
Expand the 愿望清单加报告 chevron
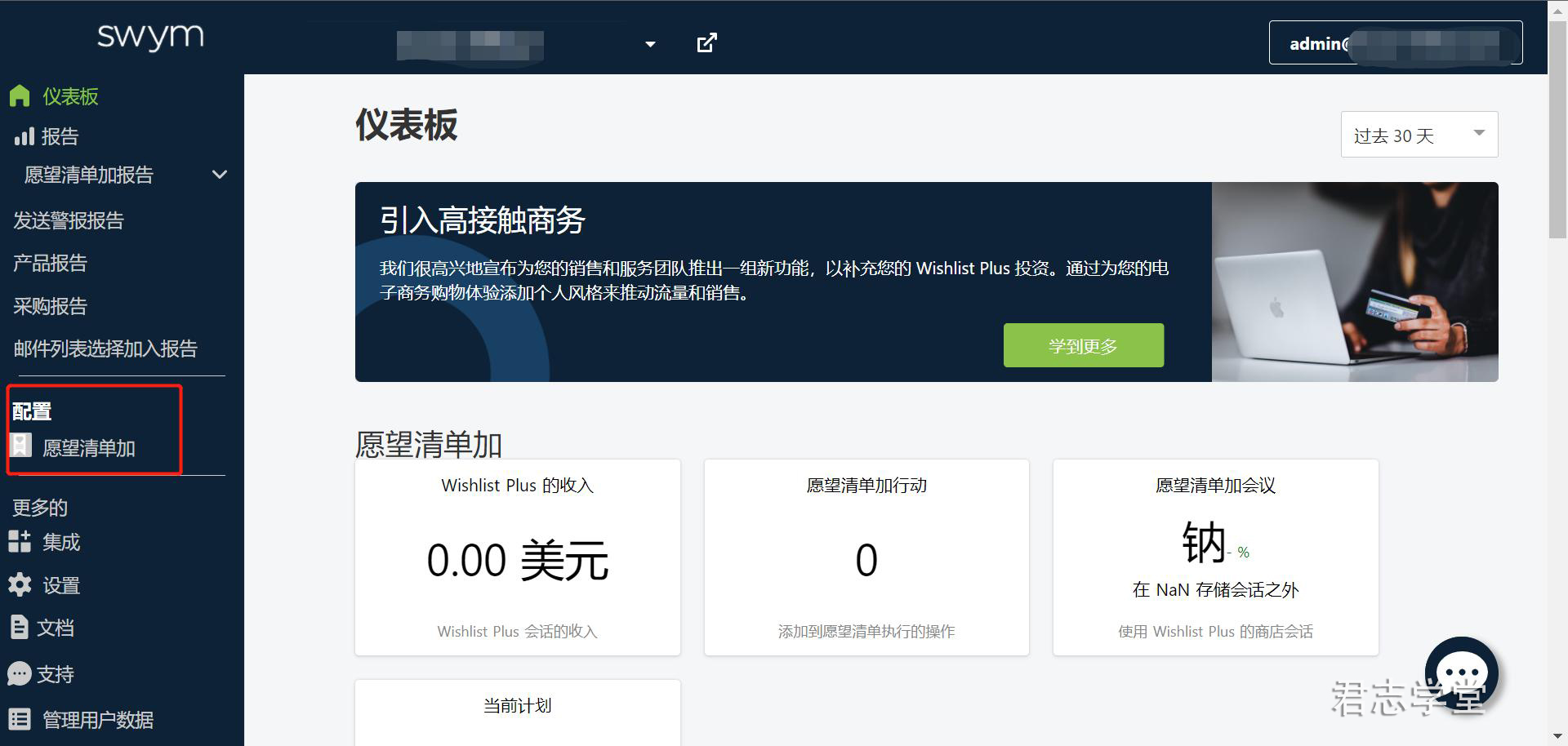220,175
